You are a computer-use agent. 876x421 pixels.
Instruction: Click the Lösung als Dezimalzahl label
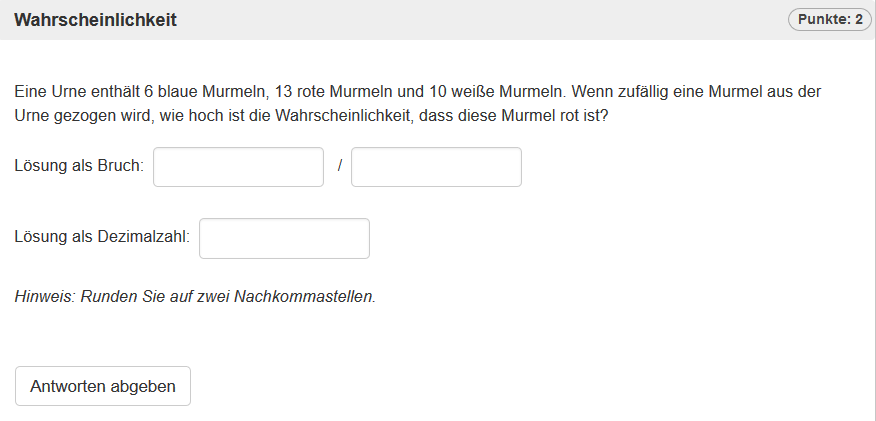tap(102, 238)
